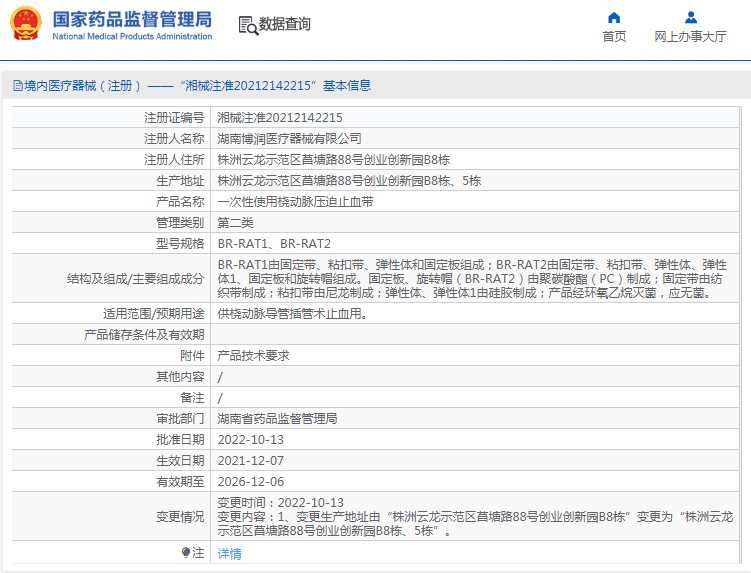Go to 首页 in the top navigation

614,37
